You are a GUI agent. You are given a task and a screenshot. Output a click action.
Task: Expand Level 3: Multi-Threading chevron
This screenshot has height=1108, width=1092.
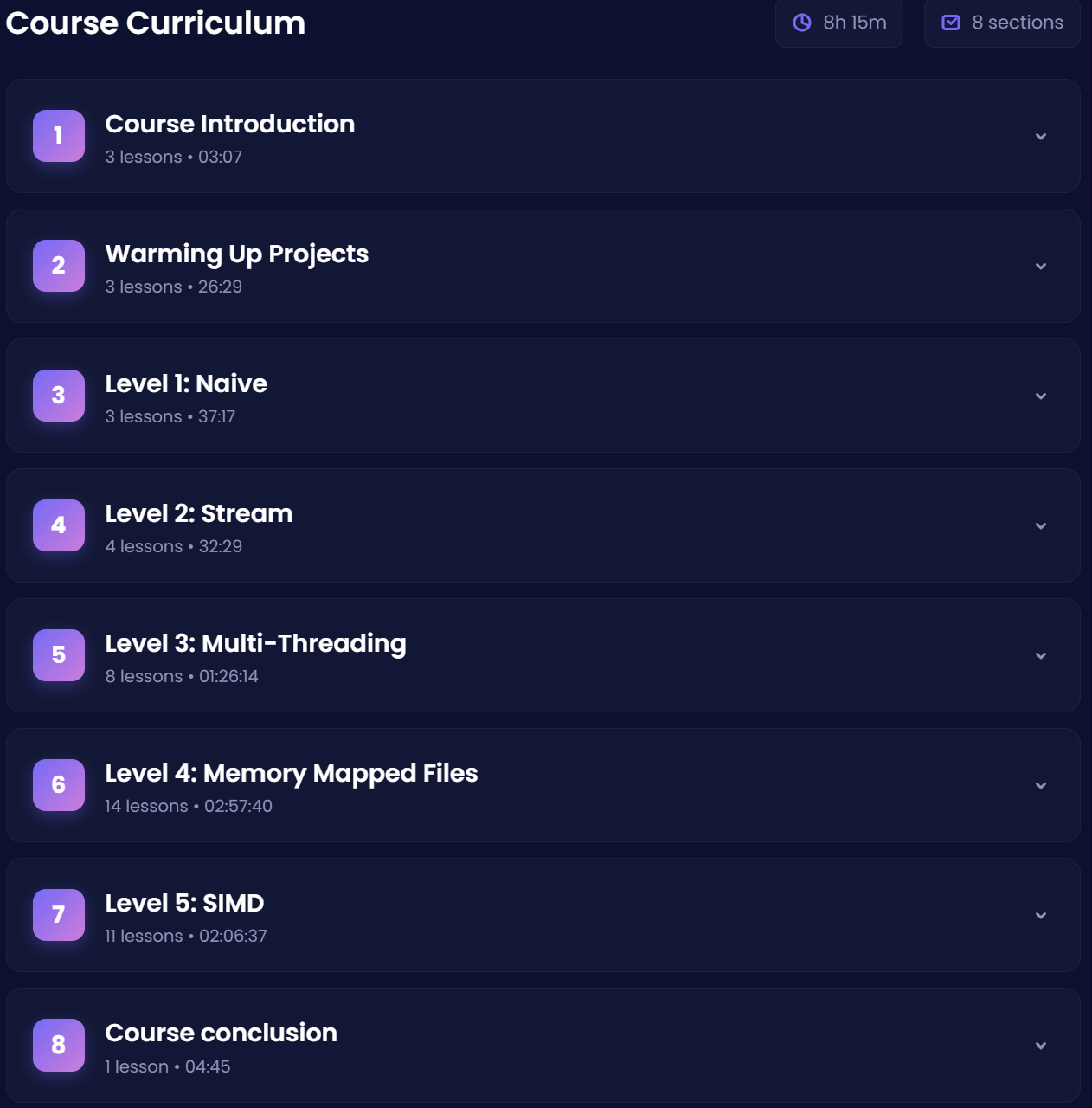click(x=1041, y=655)
